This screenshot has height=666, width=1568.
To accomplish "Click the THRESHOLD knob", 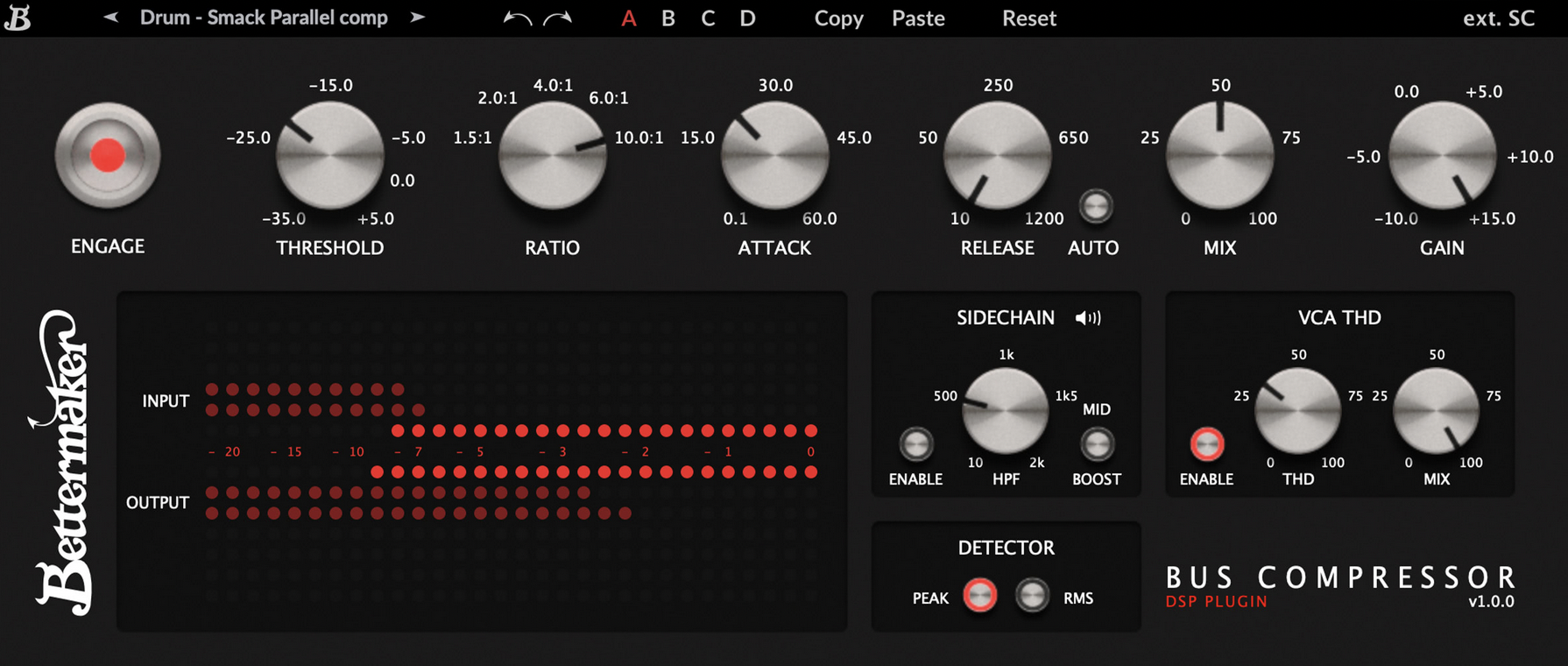I will click(330, 155).
